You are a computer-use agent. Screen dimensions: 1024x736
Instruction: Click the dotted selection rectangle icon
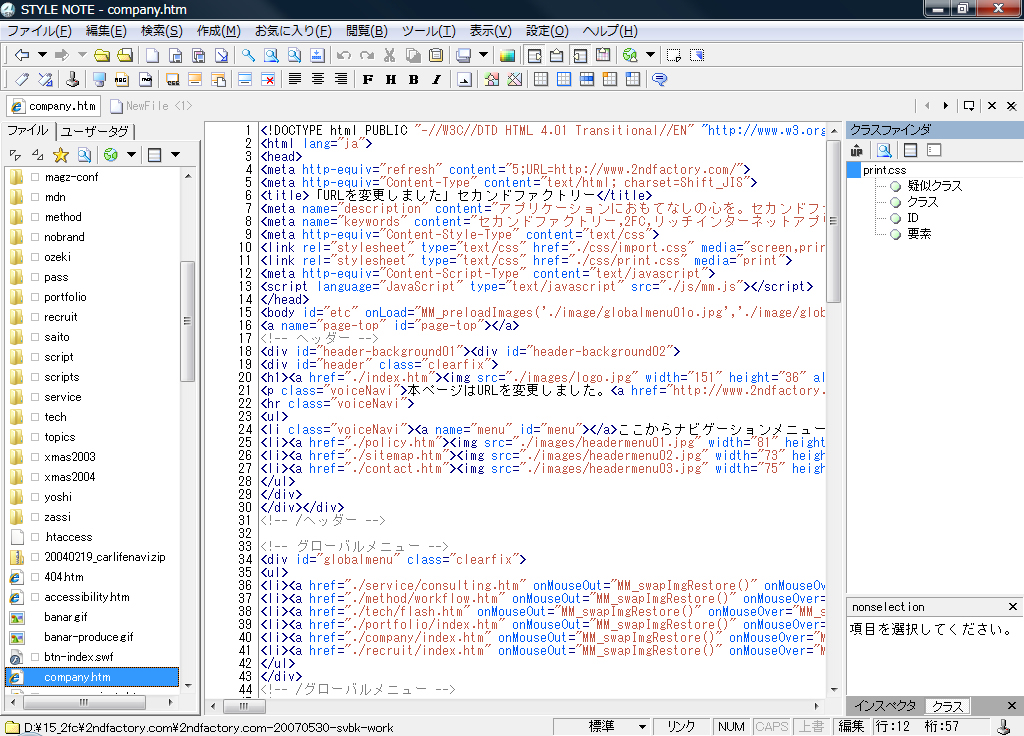coord(674,56)
